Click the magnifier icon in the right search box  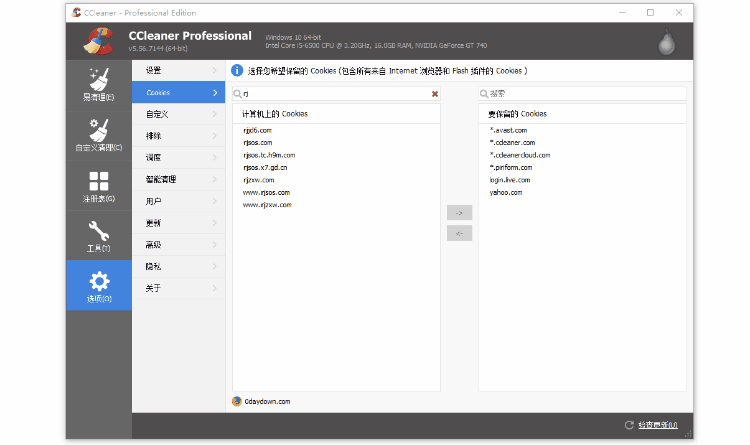coord(484,94)
